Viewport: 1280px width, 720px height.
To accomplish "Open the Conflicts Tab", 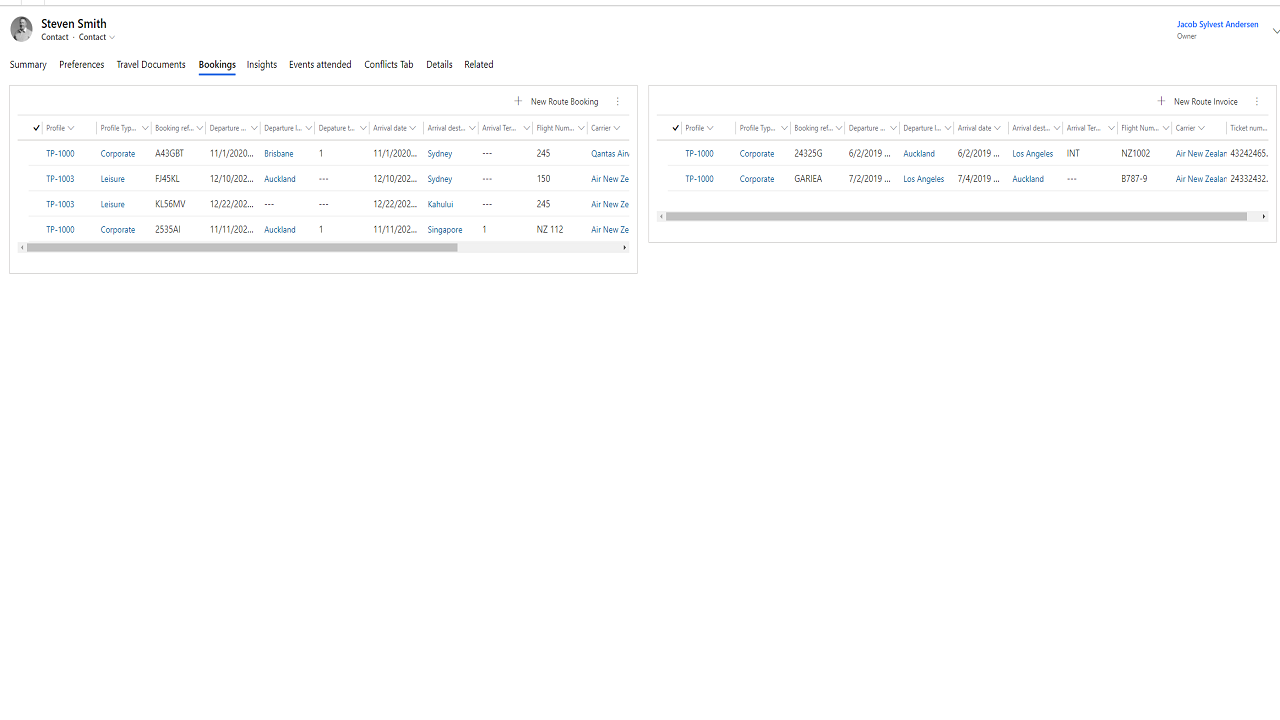I will (389, 65).
